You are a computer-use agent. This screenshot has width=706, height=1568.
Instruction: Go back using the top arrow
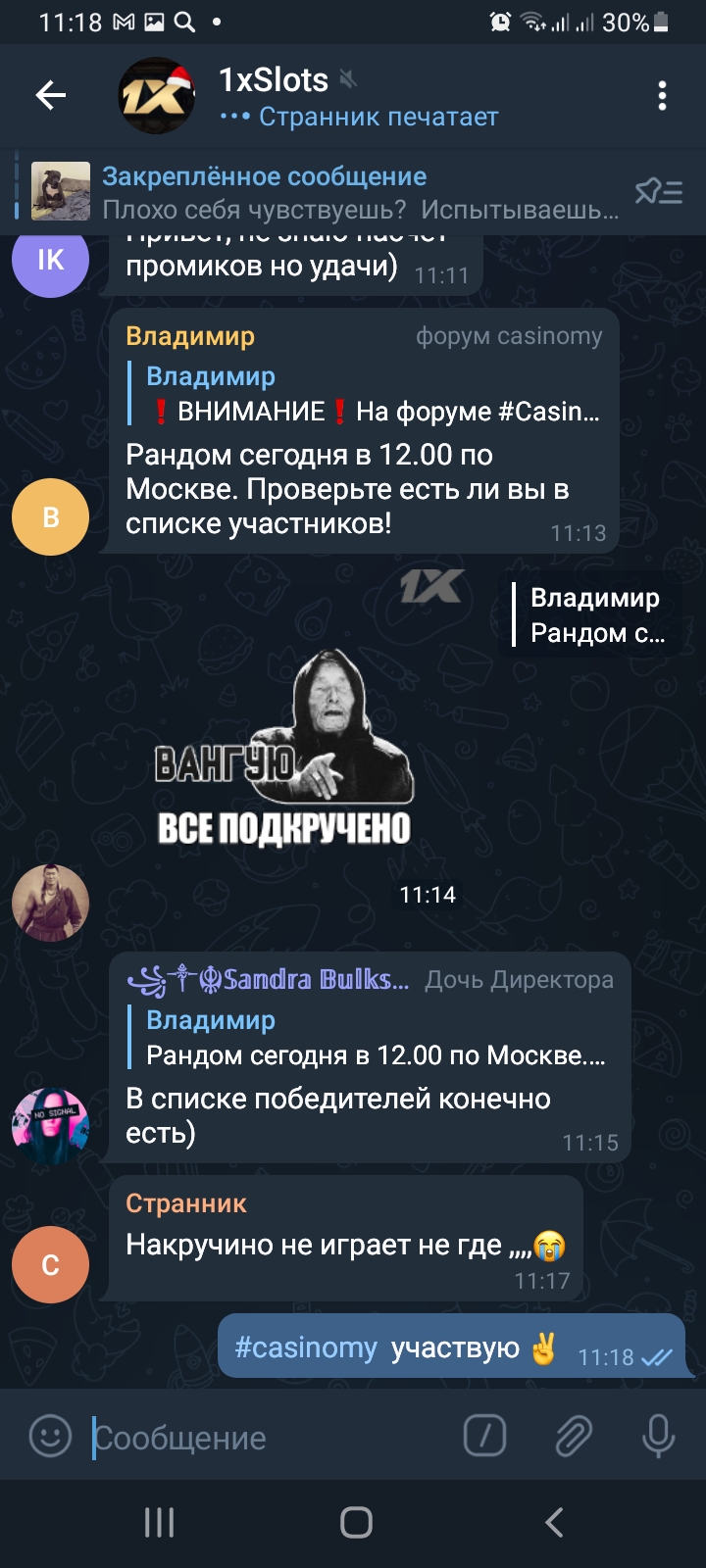coord(51,95)
